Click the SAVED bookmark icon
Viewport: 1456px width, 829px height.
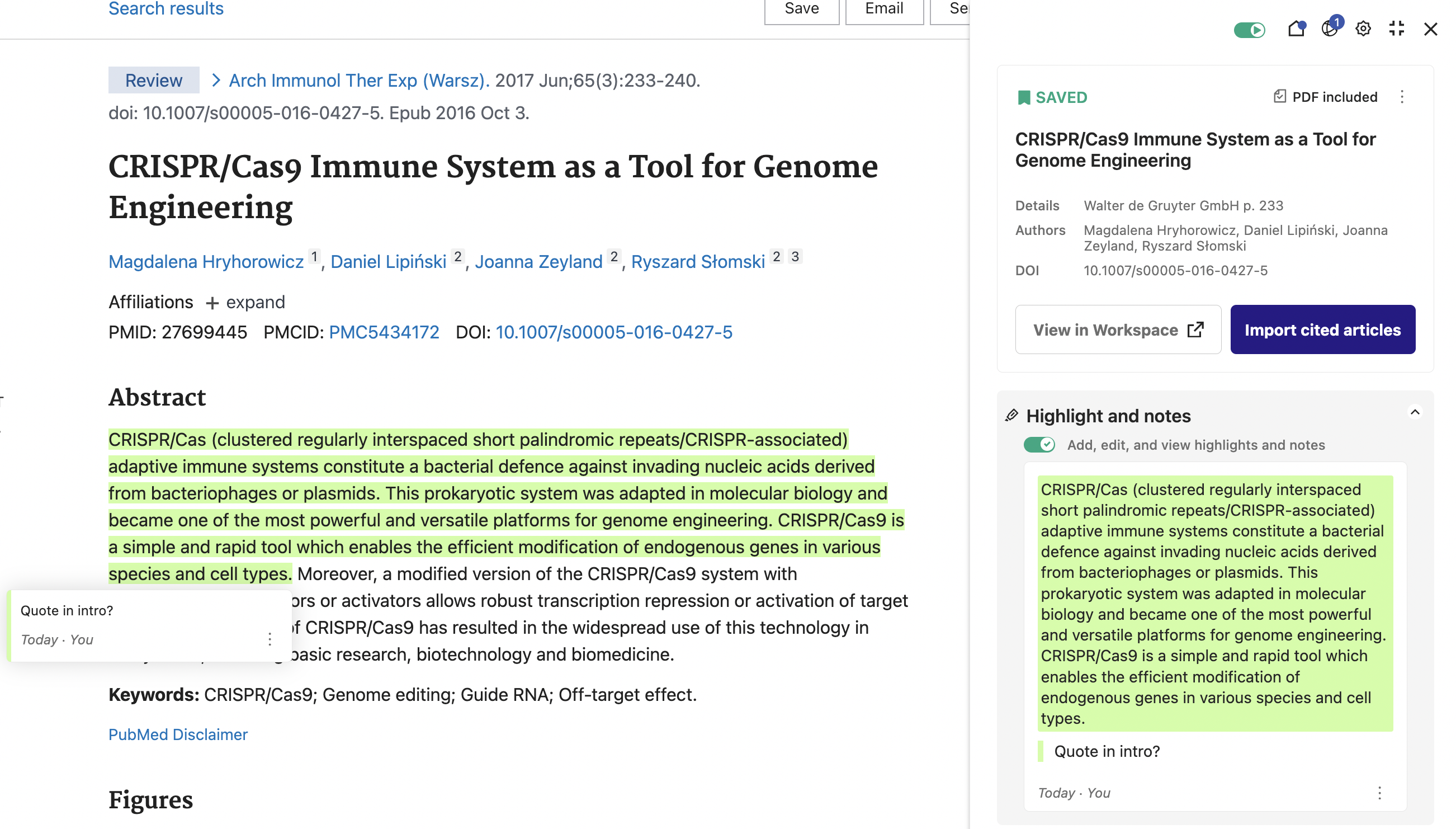[x=1024, y=98]
